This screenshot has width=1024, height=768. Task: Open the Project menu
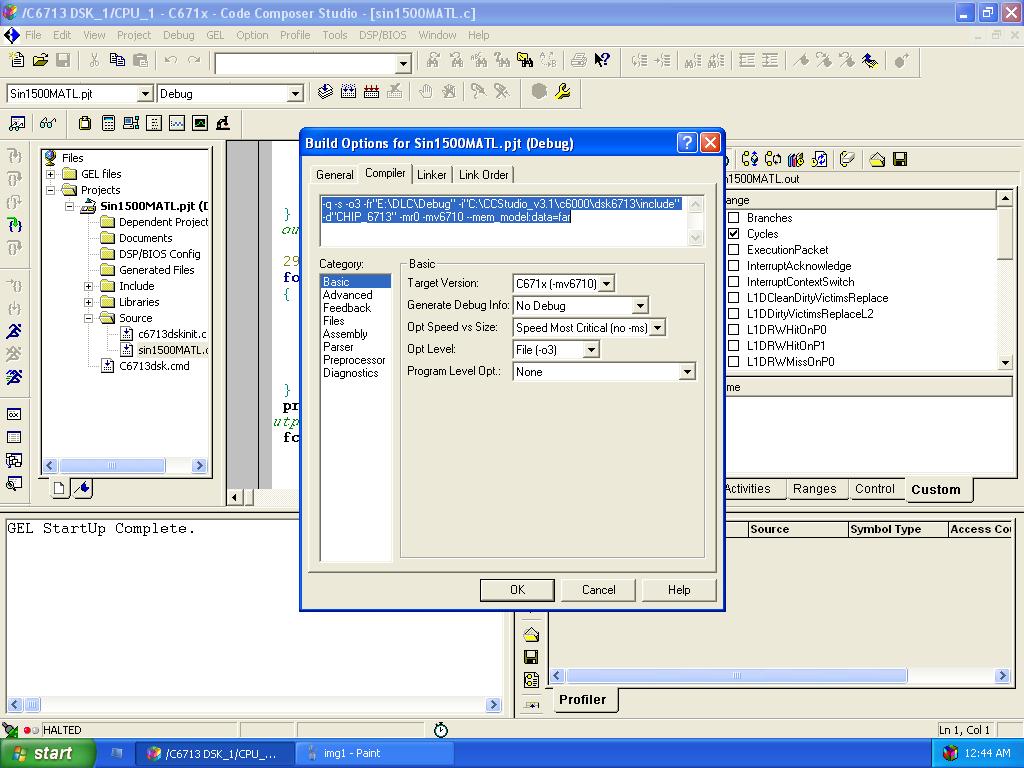click(x=134, y=35)
